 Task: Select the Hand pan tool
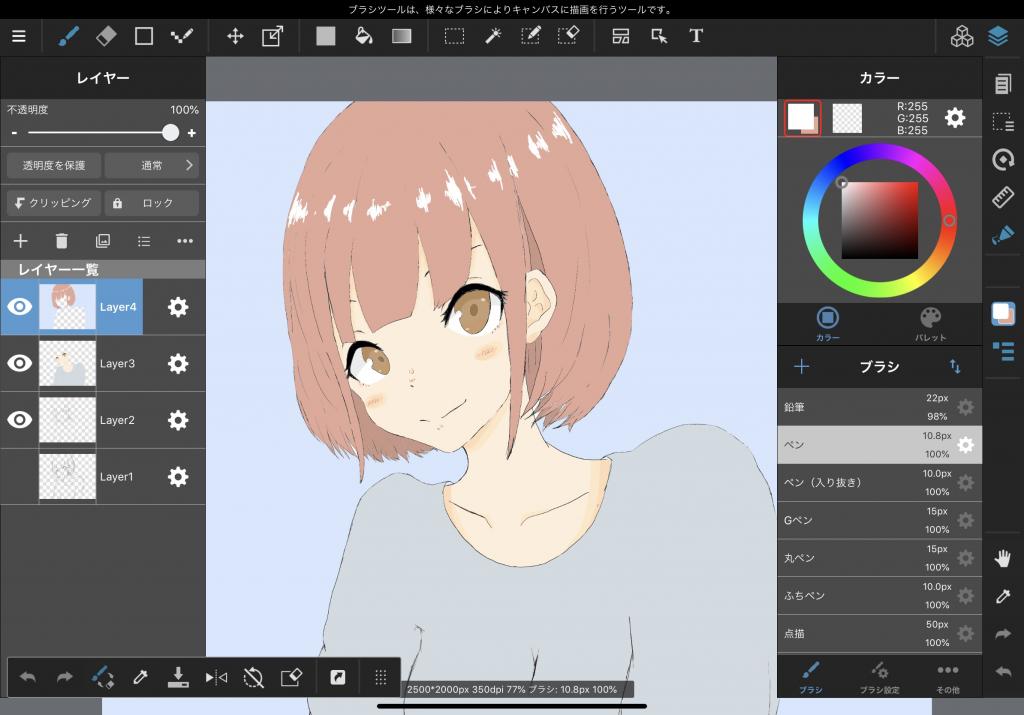(1003, 559)
